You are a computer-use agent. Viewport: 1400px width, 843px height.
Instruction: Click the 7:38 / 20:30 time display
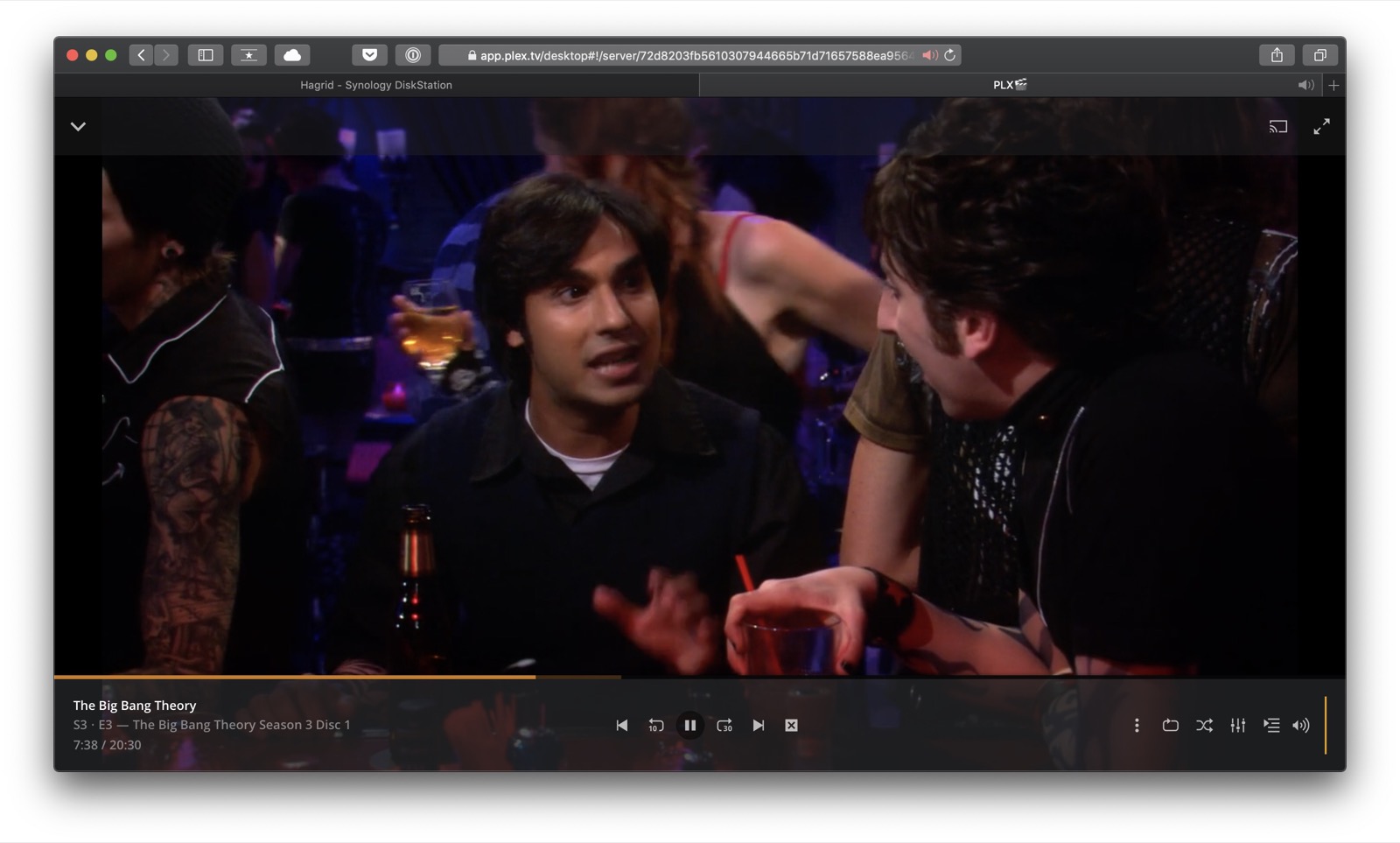[107, 745]
